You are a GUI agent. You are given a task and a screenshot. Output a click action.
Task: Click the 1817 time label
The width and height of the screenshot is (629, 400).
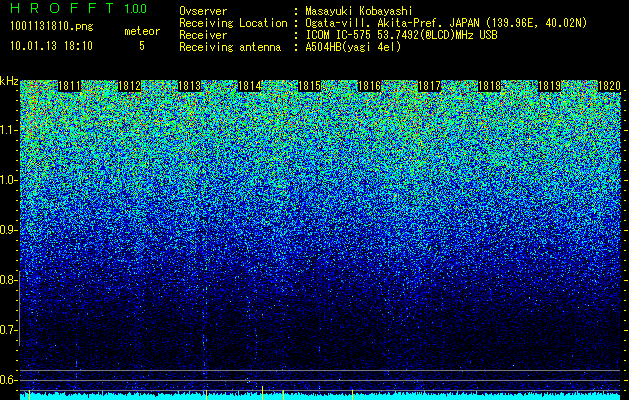(x=429, y=86)
